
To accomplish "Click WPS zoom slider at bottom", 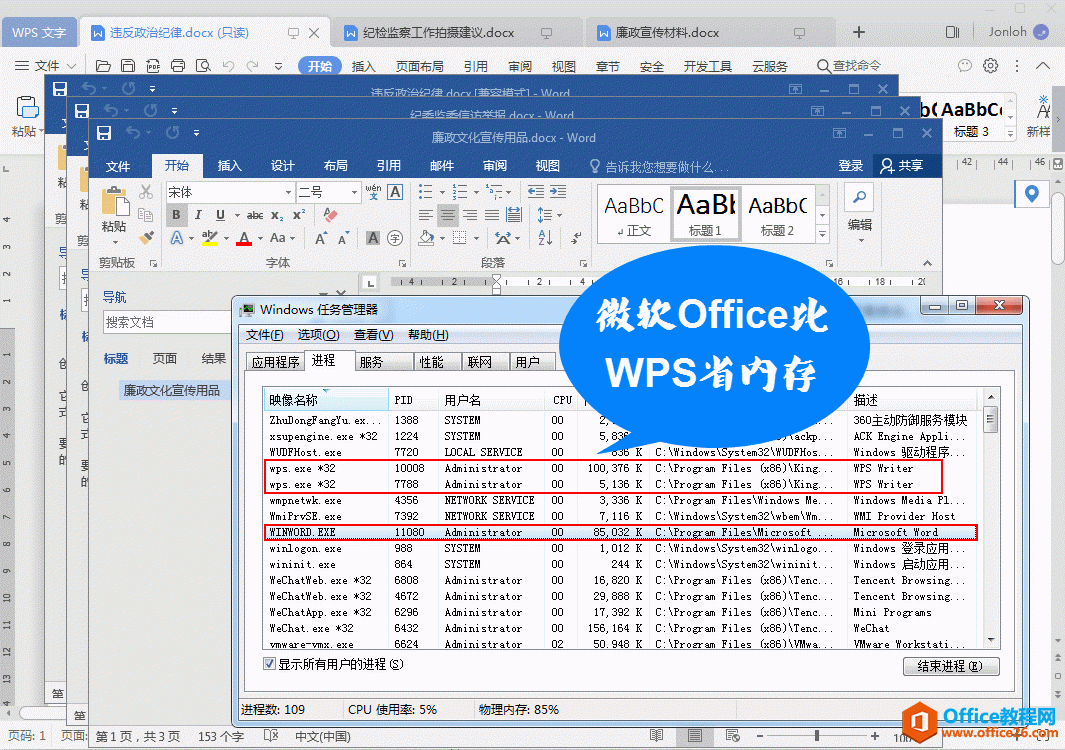I will click(817, 736).
